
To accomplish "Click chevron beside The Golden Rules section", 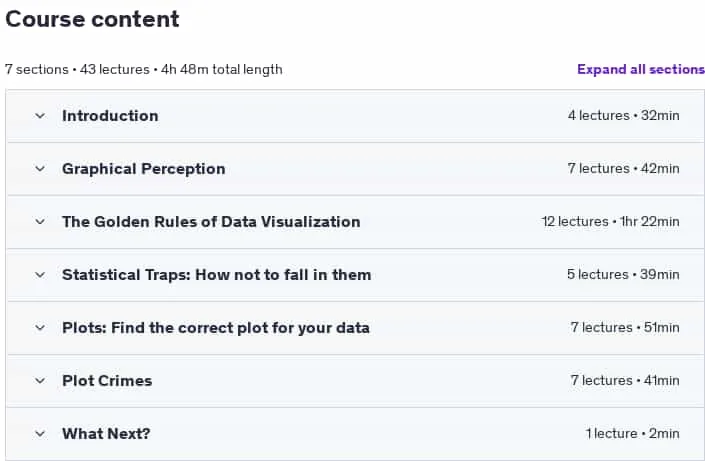I will [x=40, y=222].
